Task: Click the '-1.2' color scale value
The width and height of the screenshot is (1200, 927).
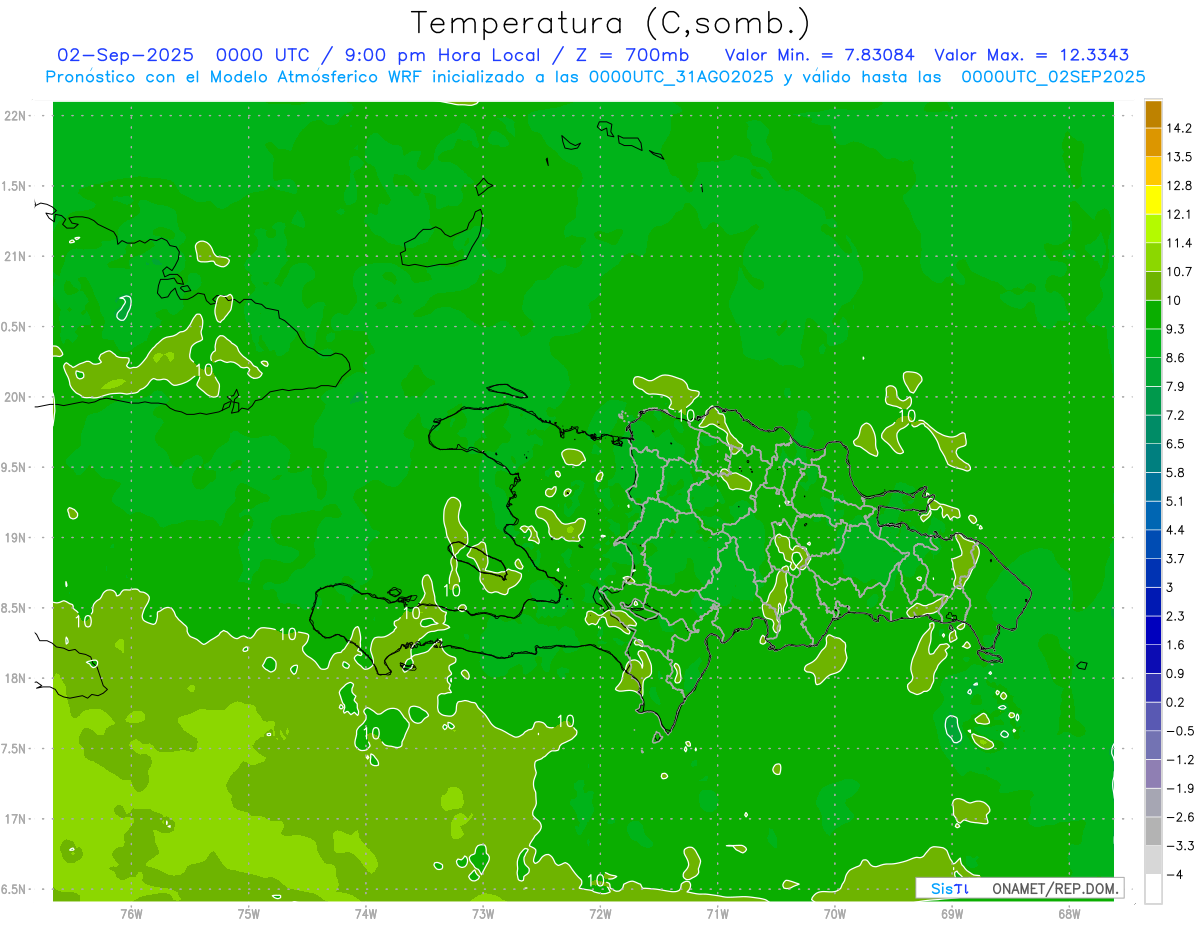Action: coord(1180,760)
